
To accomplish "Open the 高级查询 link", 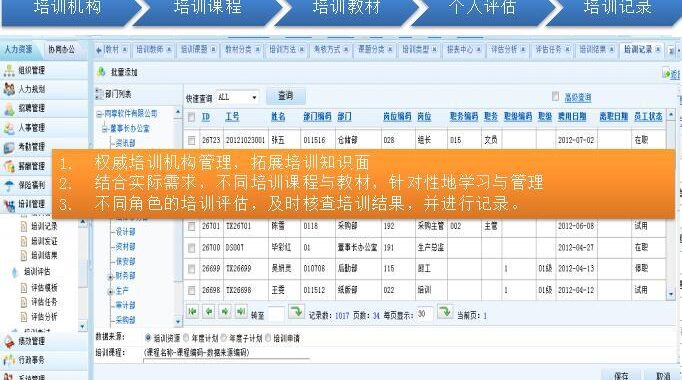I will pos(578,97).
